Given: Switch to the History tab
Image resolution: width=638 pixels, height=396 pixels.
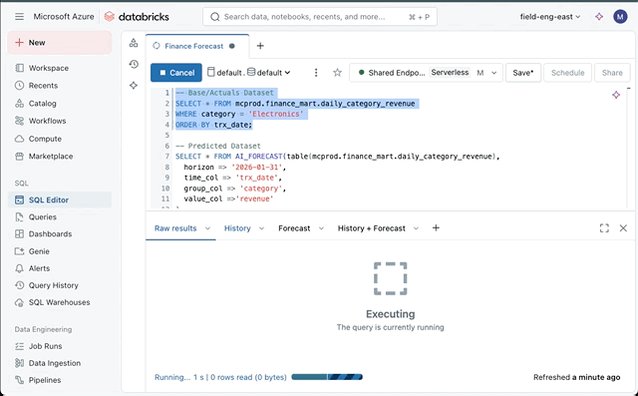Looking at the screenshot, I should point(237,228).
